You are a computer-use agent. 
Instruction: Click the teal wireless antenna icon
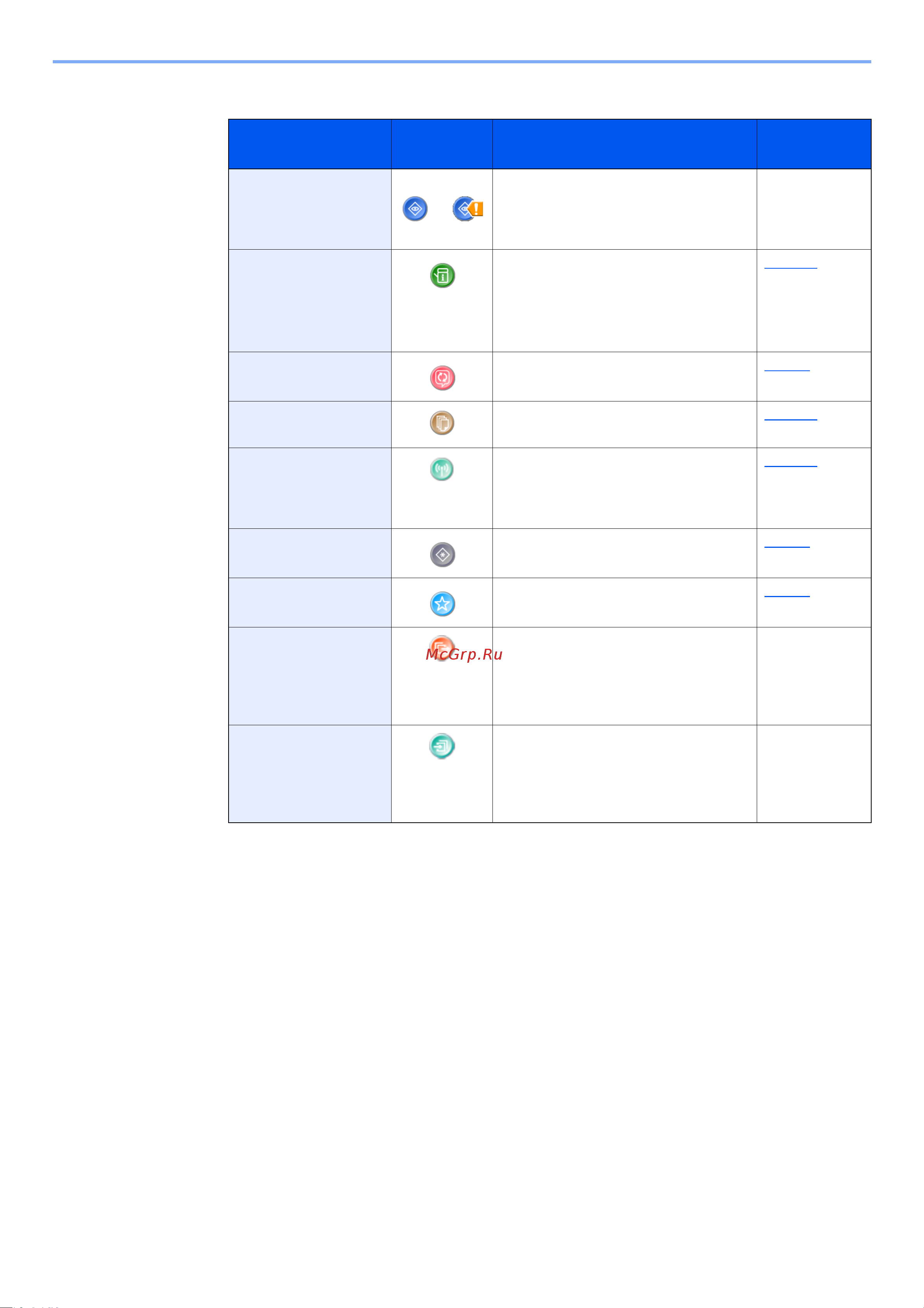[442, 469]
